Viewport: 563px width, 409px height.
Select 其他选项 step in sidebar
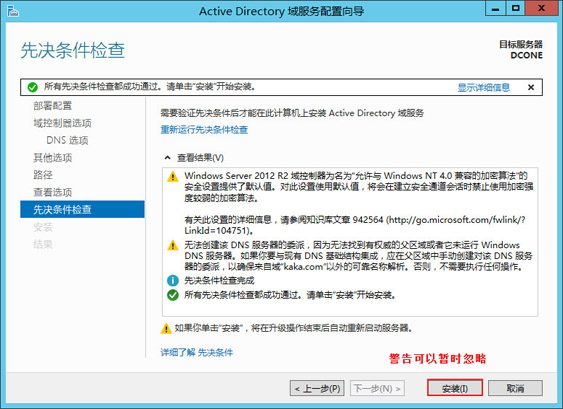pos(53,158)
